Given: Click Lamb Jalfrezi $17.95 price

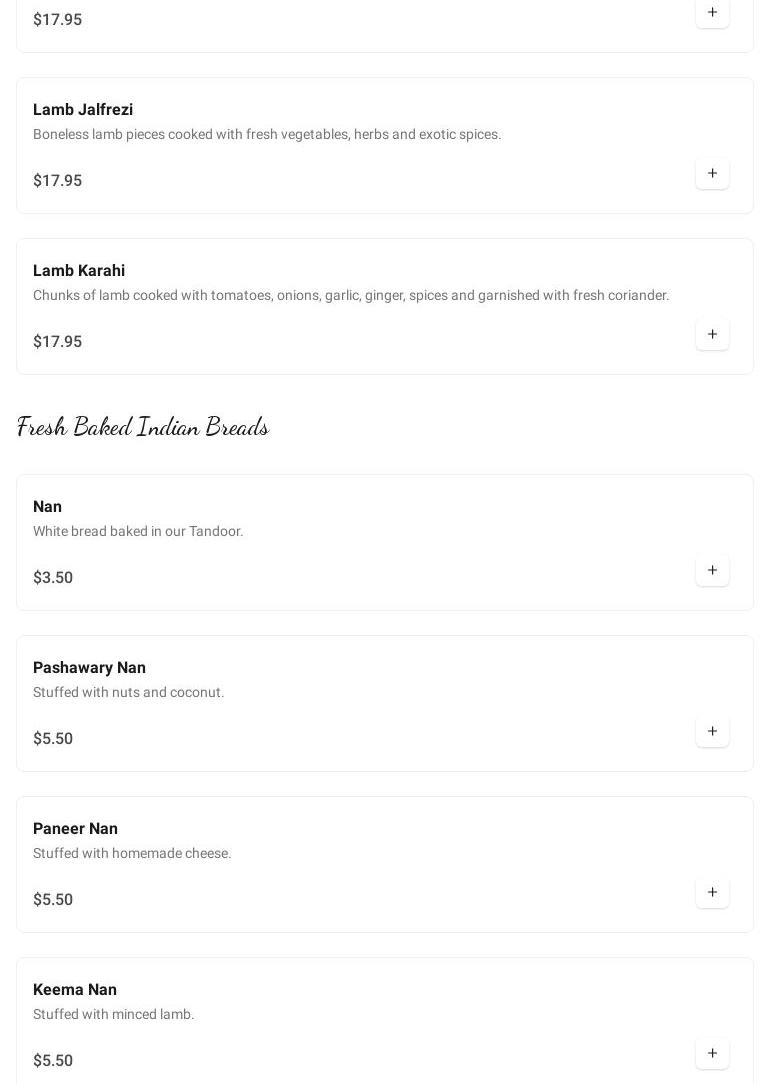Looking at the screenshot, I should click(x=57, y=181).
